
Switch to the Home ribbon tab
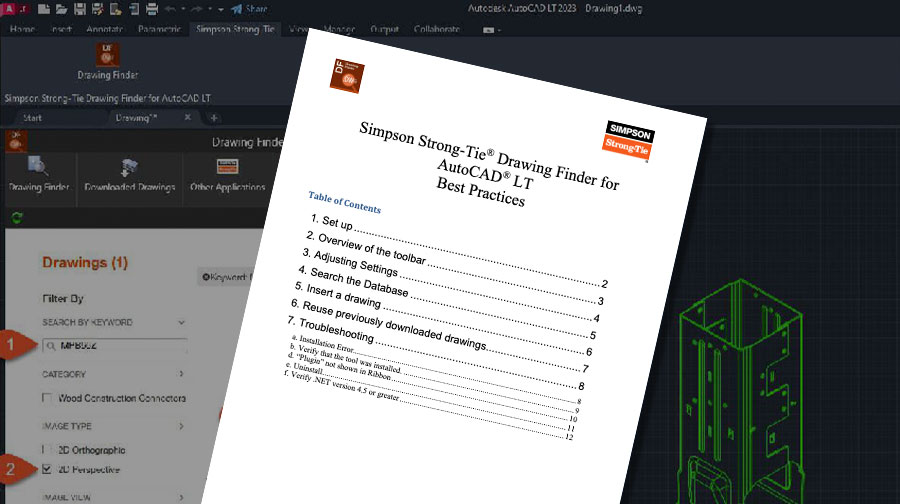pos(22,29)
